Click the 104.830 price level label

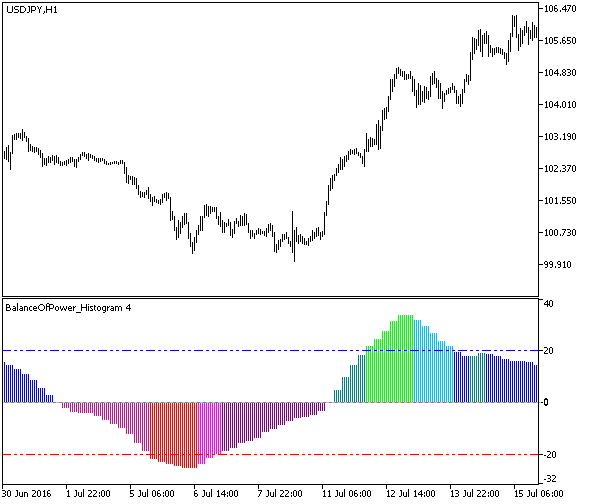point(560,73)
